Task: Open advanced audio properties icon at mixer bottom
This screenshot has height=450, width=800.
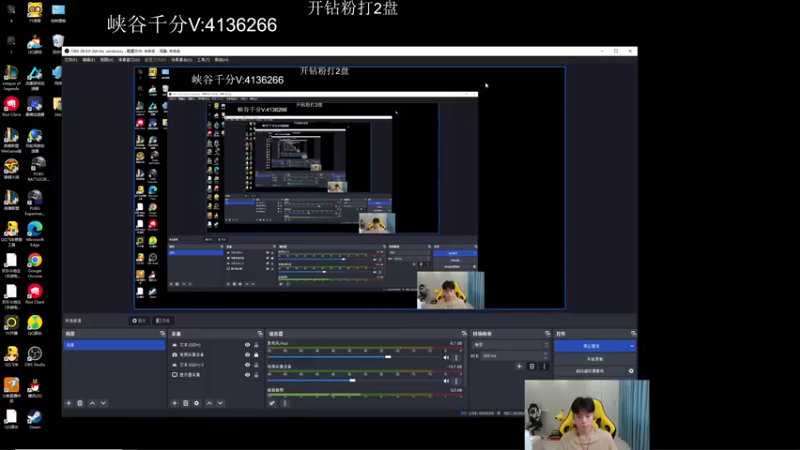Action: click(272, 403)
